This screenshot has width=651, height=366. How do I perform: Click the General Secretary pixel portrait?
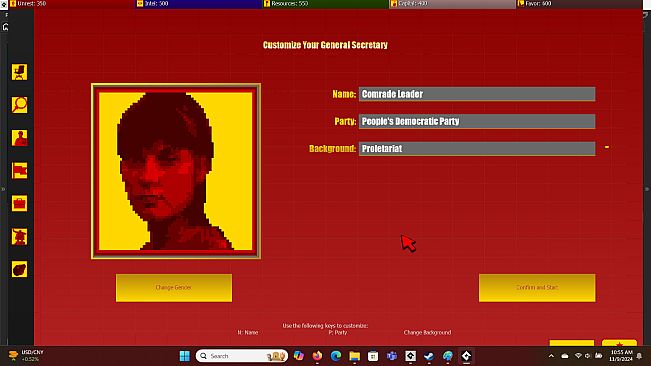pos(176,171)
